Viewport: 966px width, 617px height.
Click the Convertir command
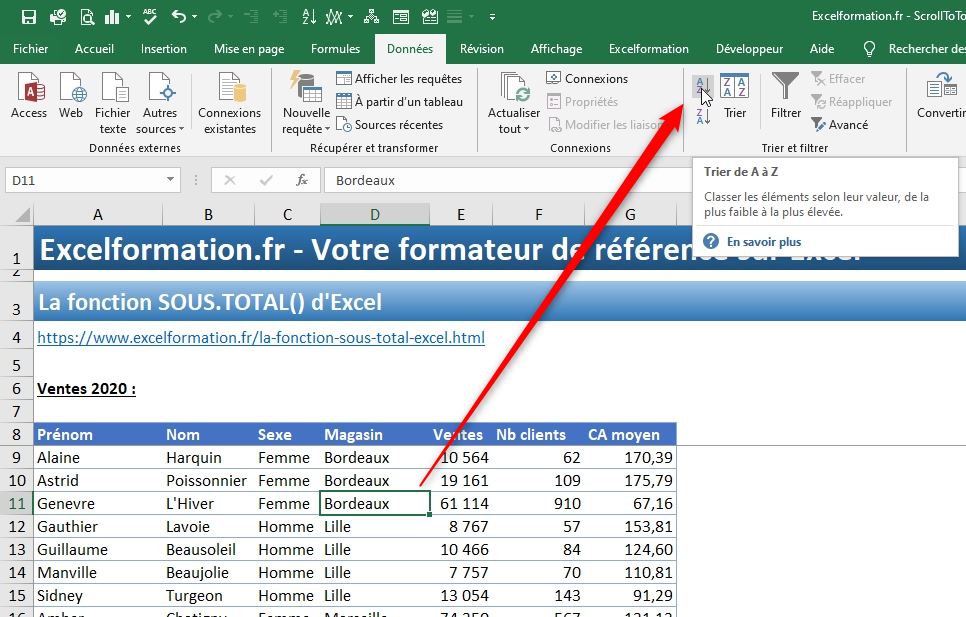tap(941, 95)
